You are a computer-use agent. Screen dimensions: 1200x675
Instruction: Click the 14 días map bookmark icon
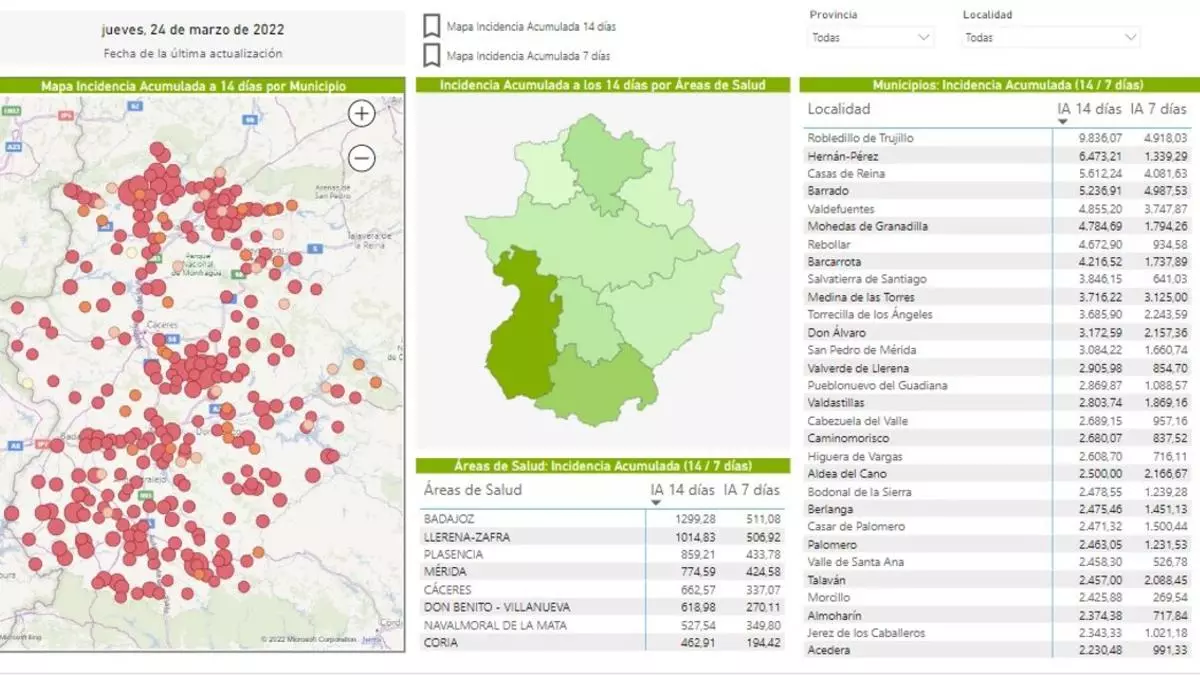[x=432, y=26]
